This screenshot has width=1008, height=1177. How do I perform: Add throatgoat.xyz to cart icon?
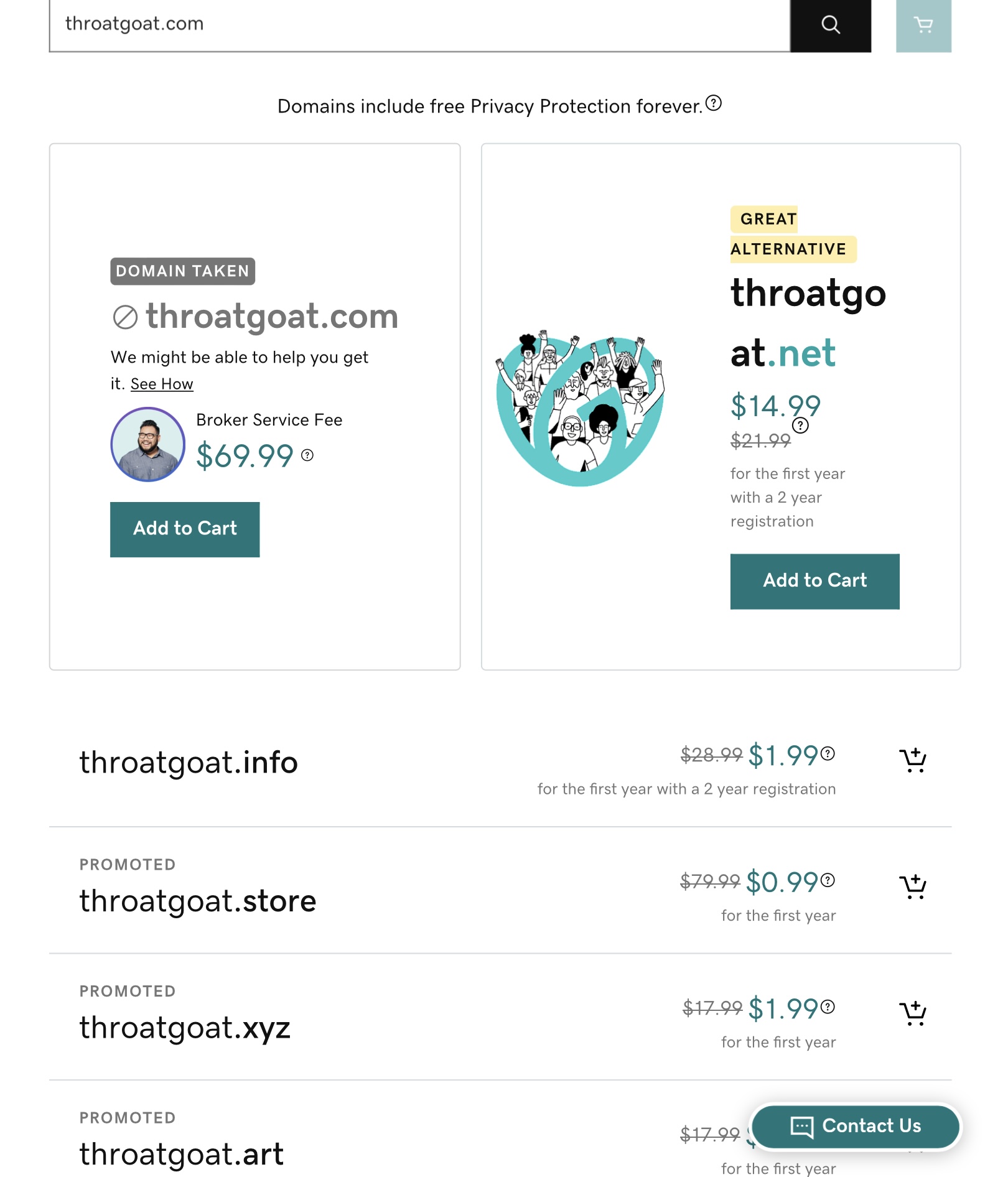(x=913, y=1013)
